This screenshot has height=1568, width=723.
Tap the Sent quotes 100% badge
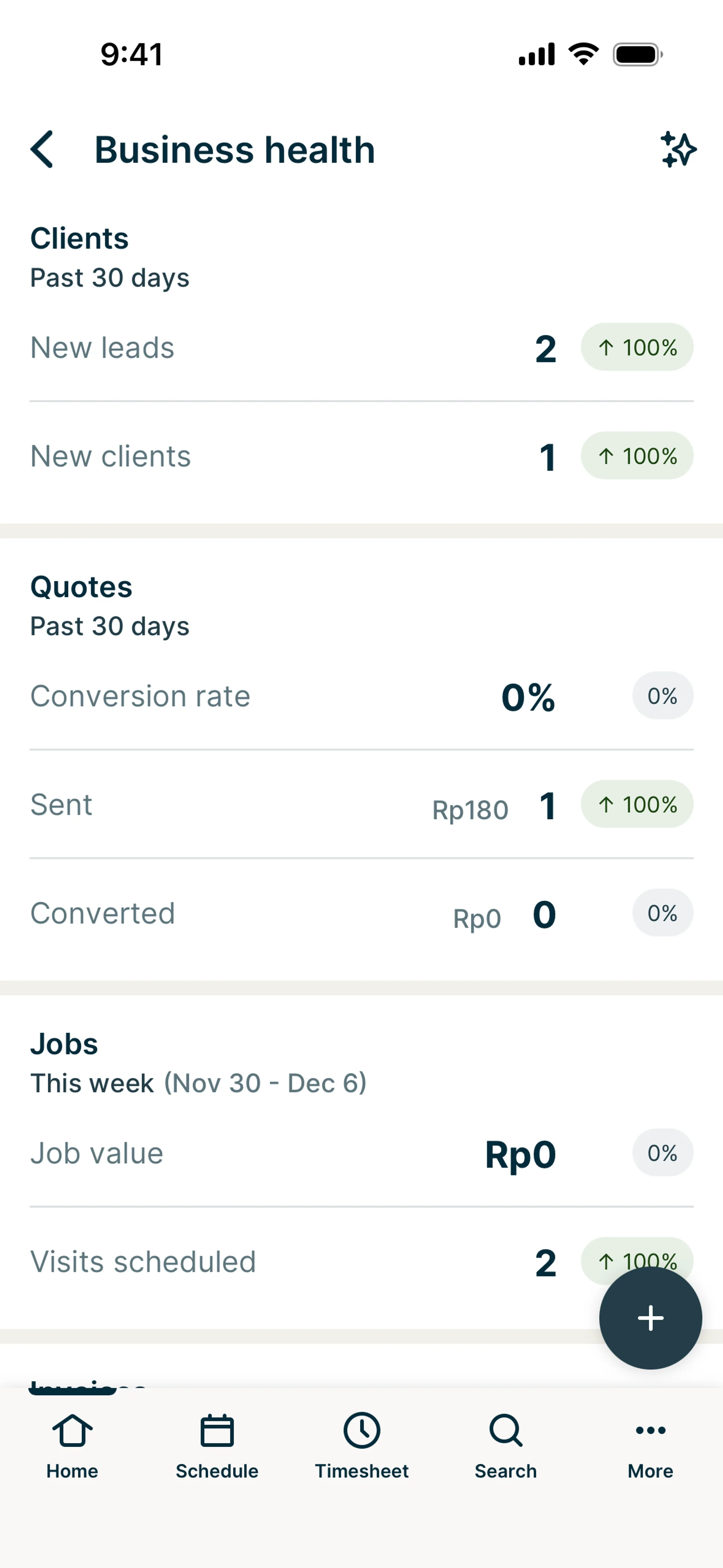[x=637, y=805]
